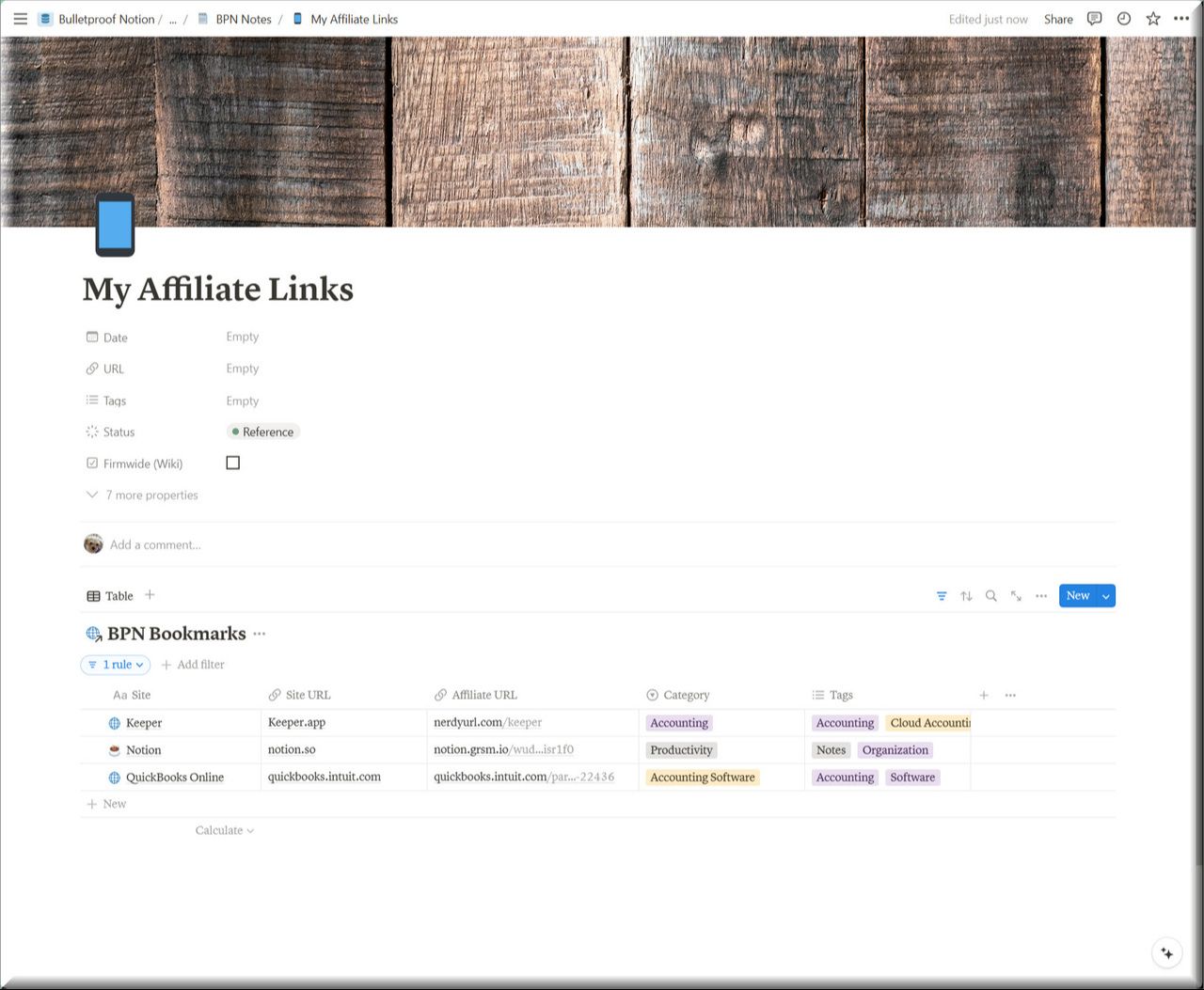Click the Accounting Software category tag
Screen dimensions: 1204x990
coord(703,778)
